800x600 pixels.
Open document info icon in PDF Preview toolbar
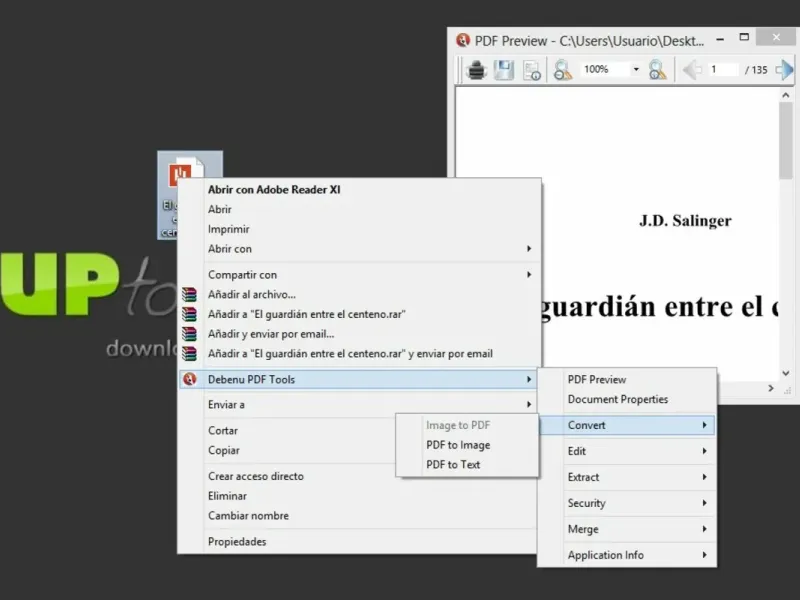coord(532,70)
